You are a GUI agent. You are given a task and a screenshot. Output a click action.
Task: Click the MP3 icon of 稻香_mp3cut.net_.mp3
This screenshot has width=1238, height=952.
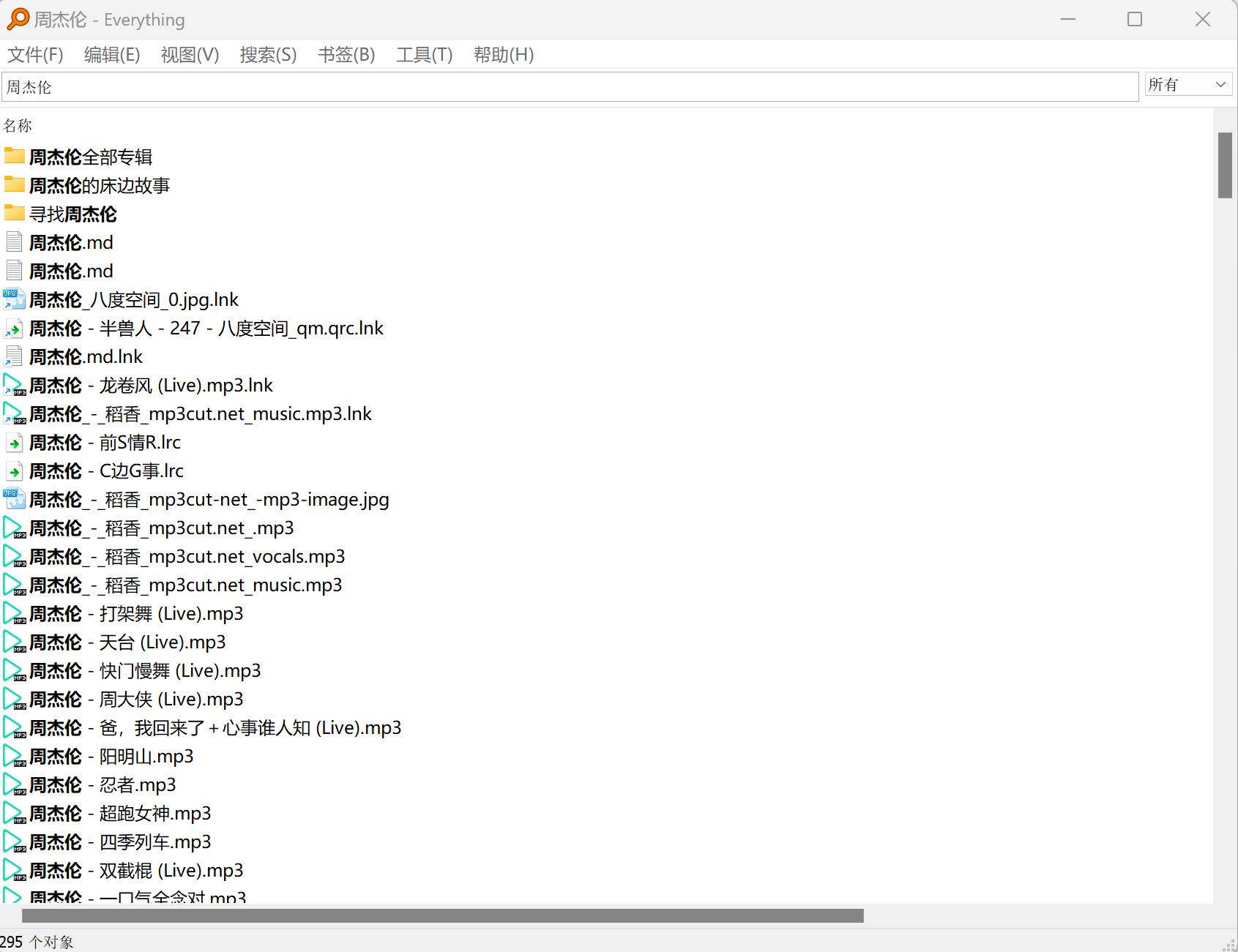14,528
